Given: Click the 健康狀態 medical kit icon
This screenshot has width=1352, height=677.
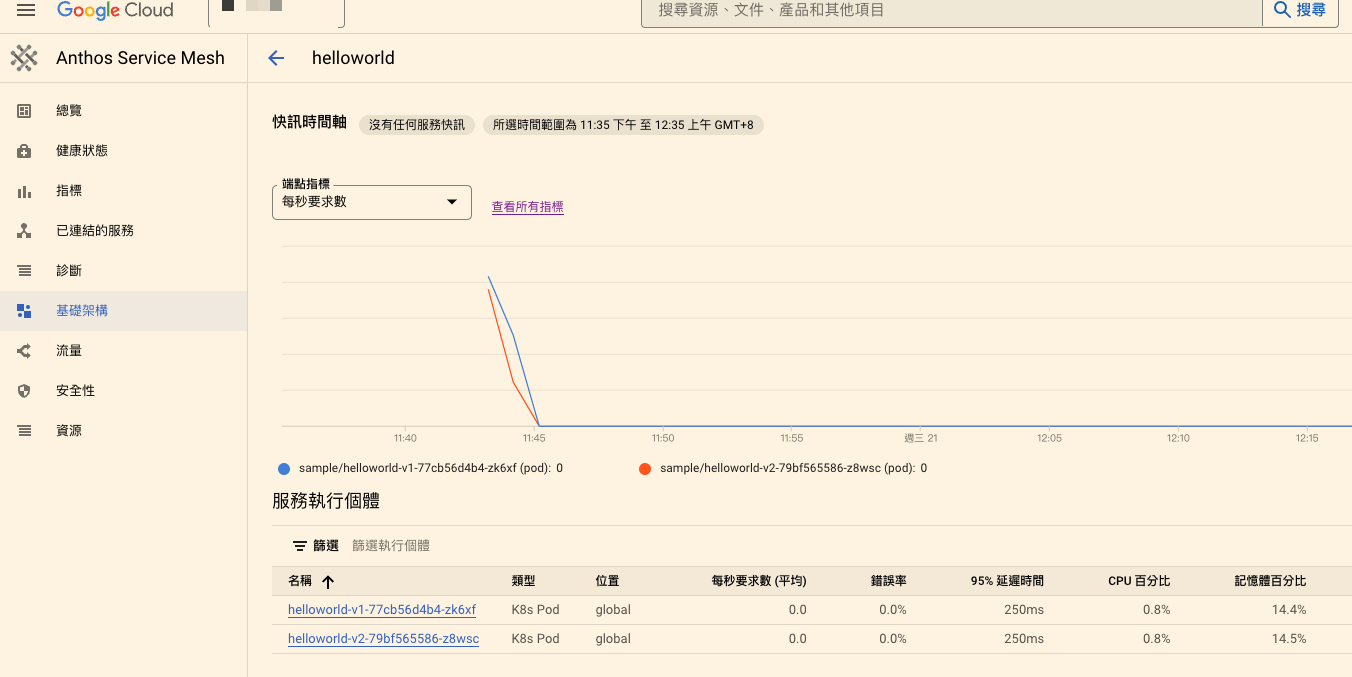Looking at the screenshot, I should coord(24,151).
